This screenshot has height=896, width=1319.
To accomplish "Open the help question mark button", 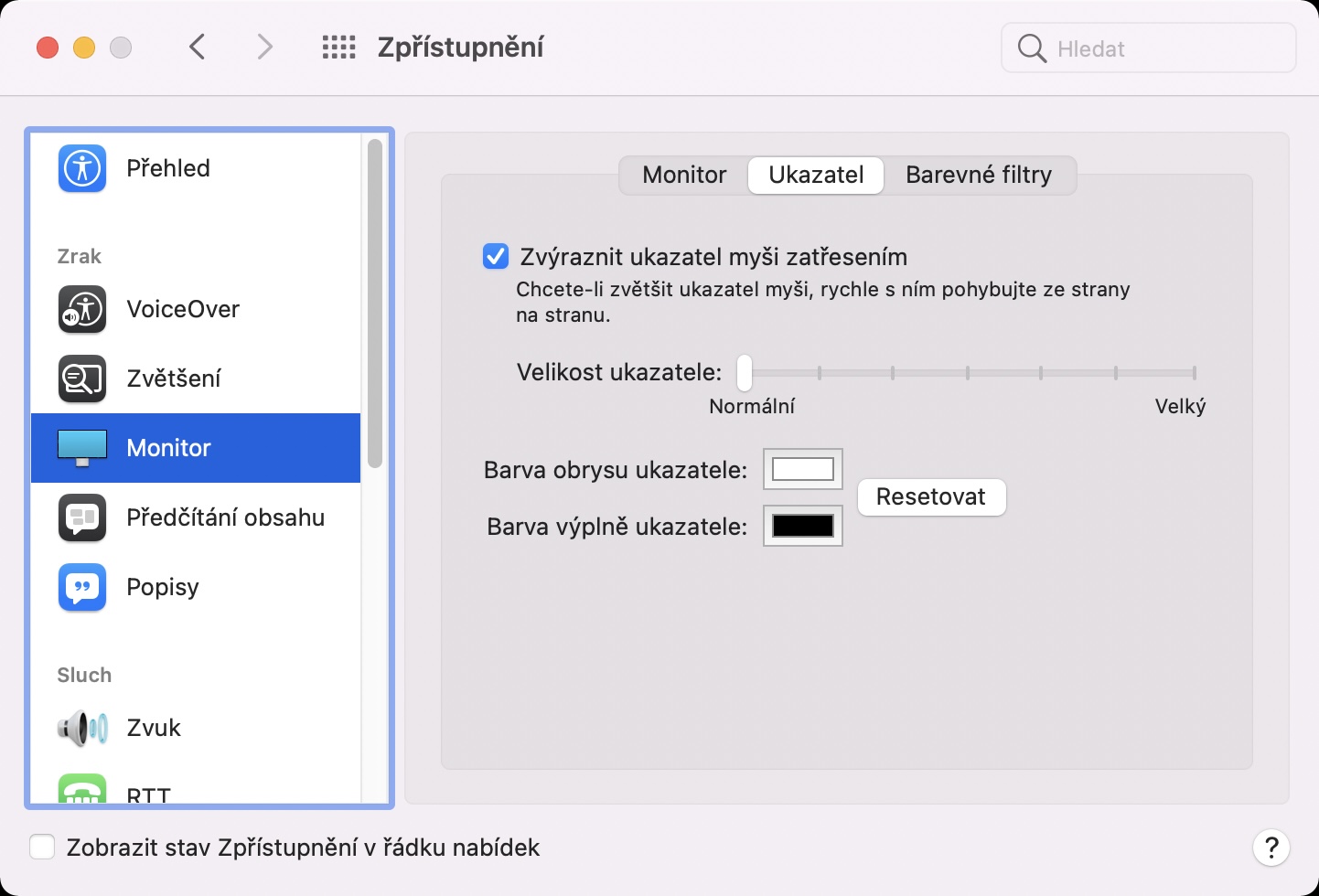I will click(x=1271, y=848).
